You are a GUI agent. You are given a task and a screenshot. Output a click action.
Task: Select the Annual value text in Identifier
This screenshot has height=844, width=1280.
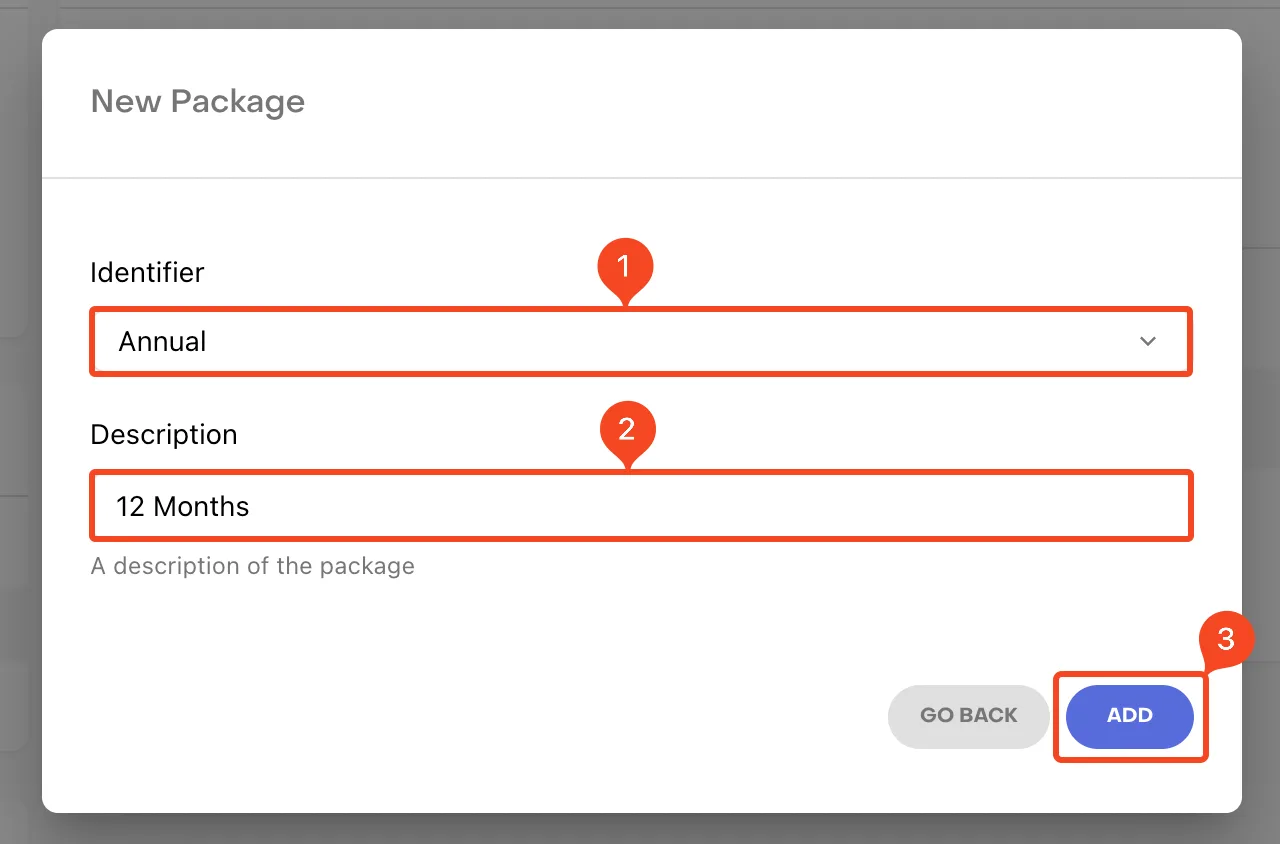[x=162, y=342]
